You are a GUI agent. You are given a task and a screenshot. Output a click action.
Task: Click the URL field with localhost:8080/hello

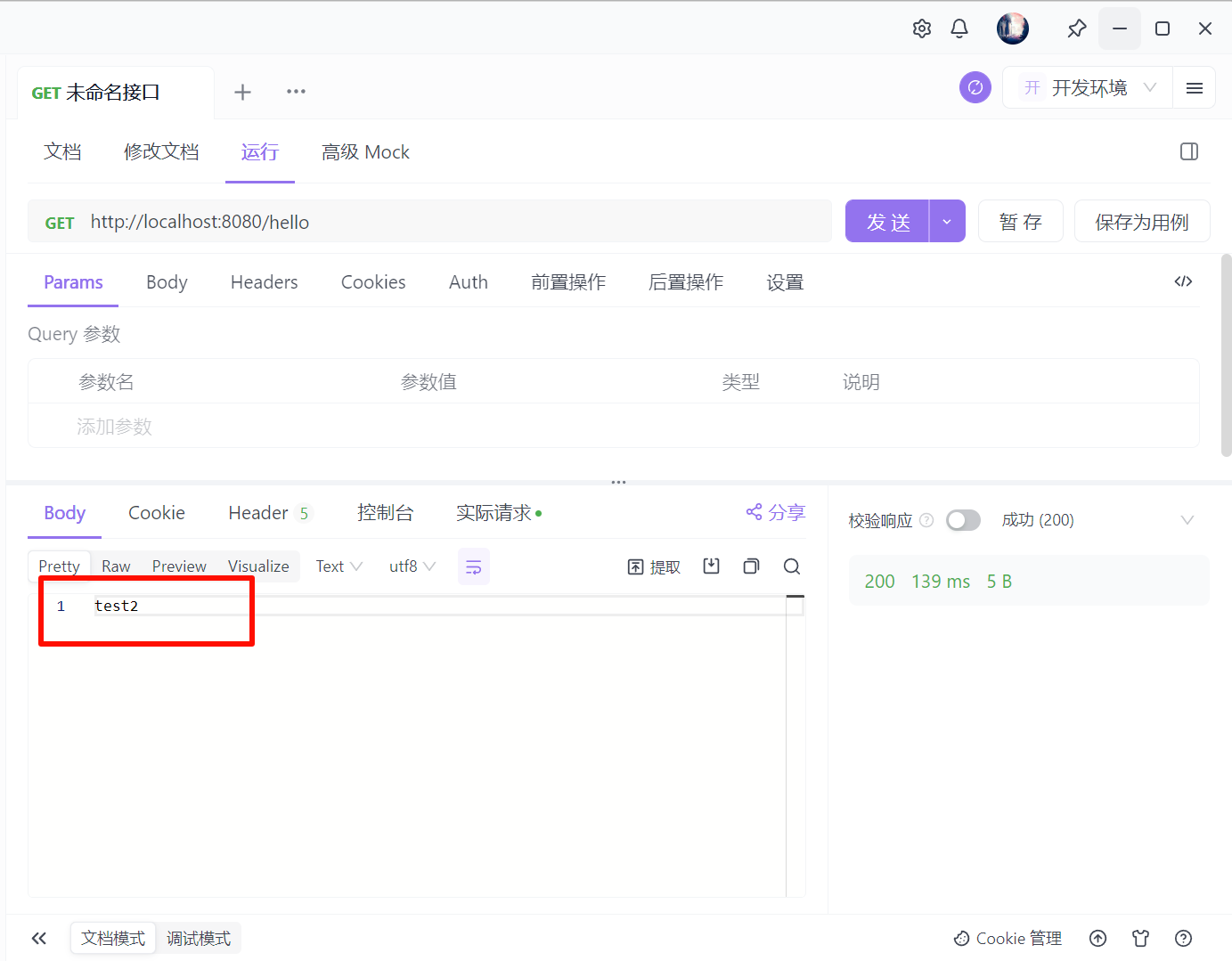pos(457,222)
